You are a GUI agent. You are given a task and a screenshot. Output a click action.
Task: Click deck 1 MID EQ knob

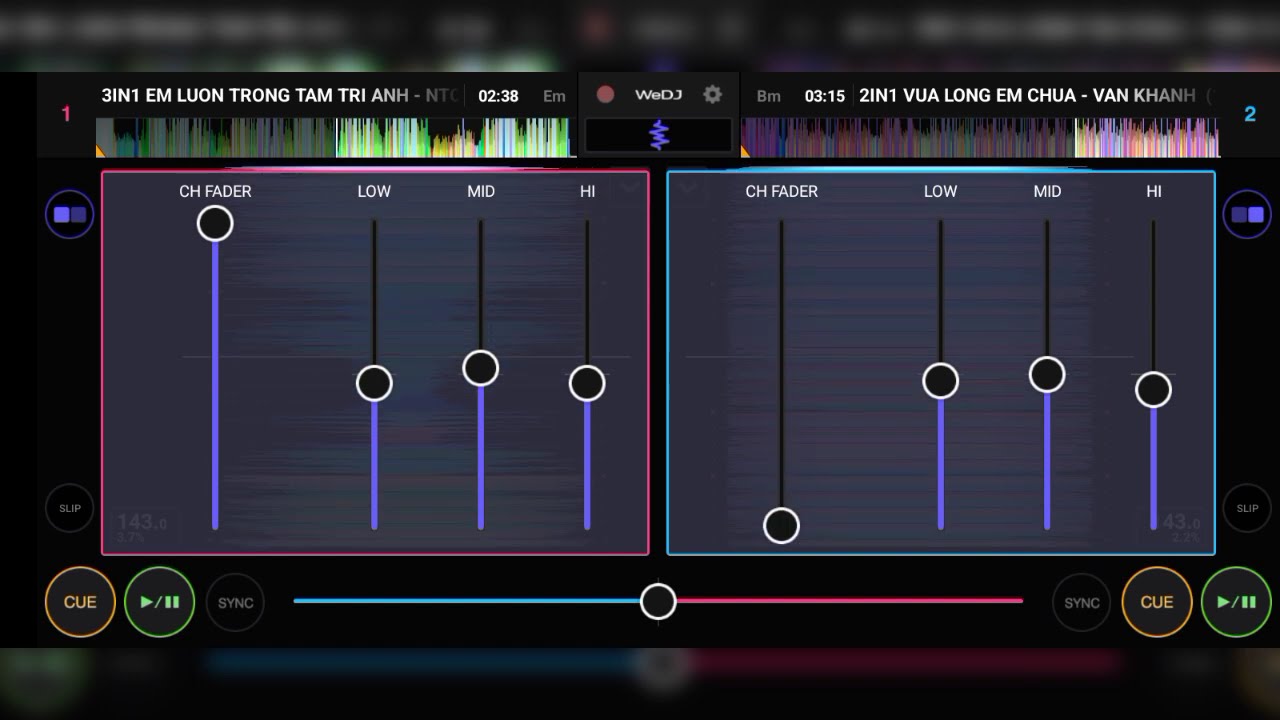point(481,368)
